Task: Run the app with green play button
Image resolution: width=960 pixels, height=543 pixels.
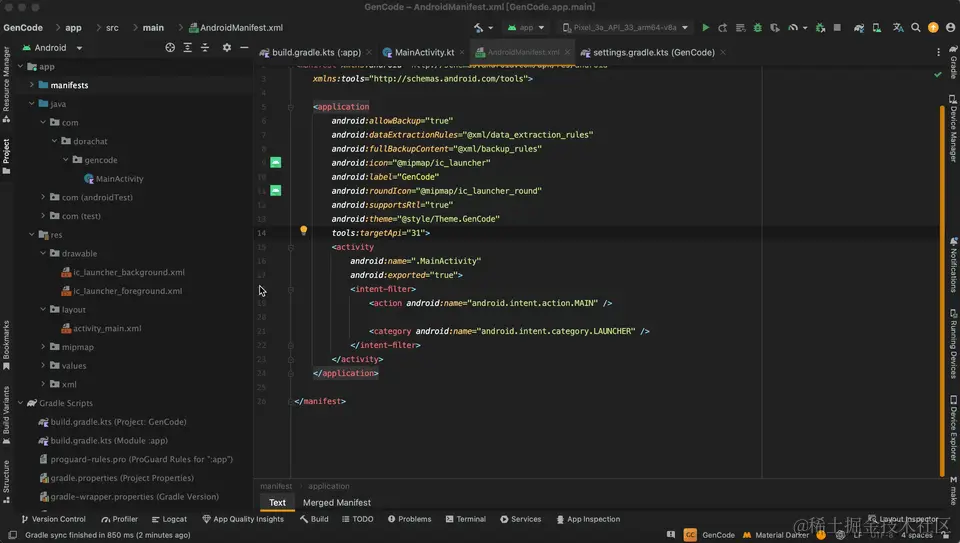Action: [706, 28]
